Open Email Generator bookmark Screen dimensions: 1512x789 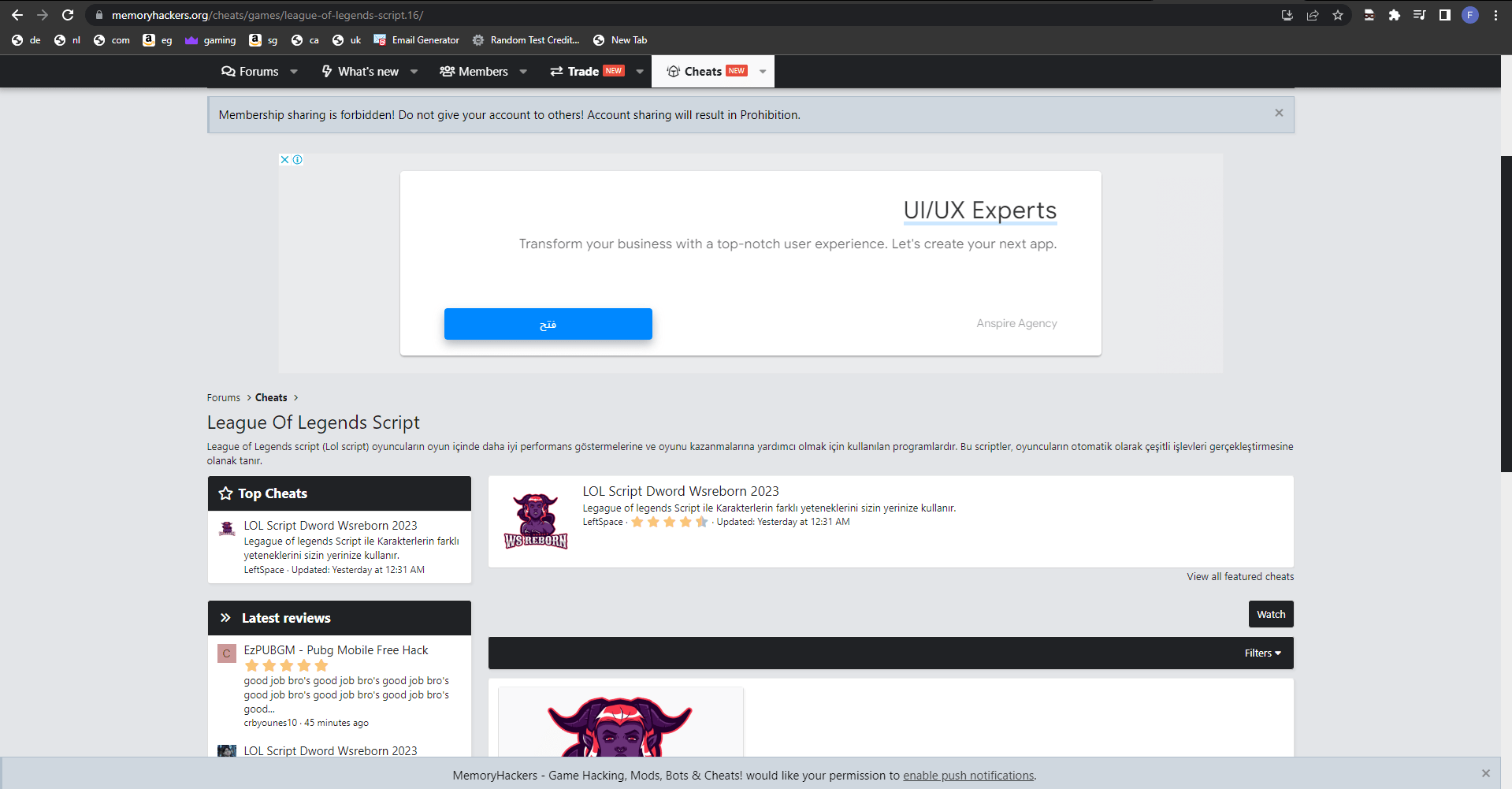417,40
